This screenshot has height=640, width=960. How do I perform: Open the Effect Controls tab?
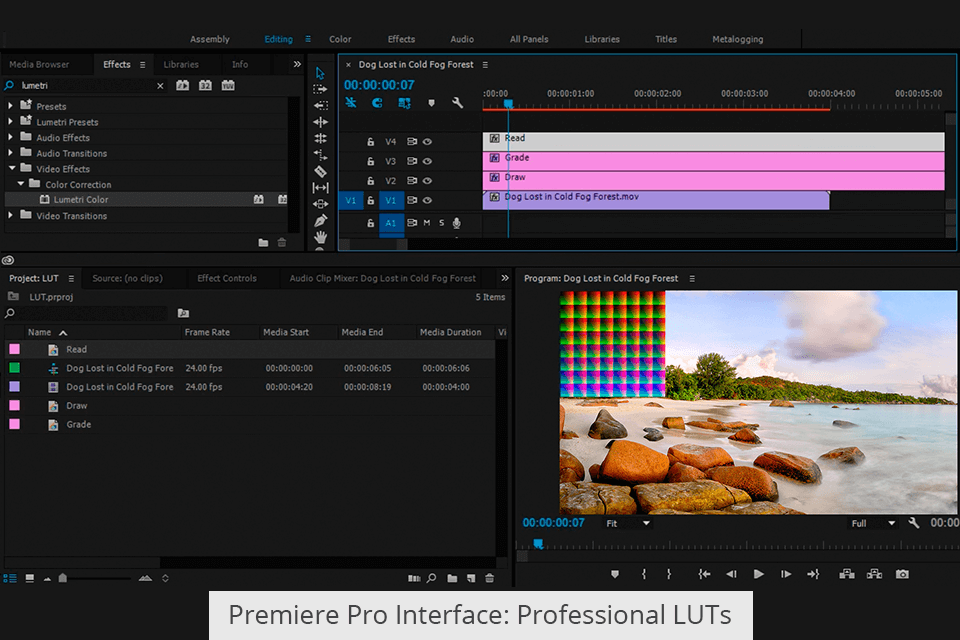(x=227, y=278)
